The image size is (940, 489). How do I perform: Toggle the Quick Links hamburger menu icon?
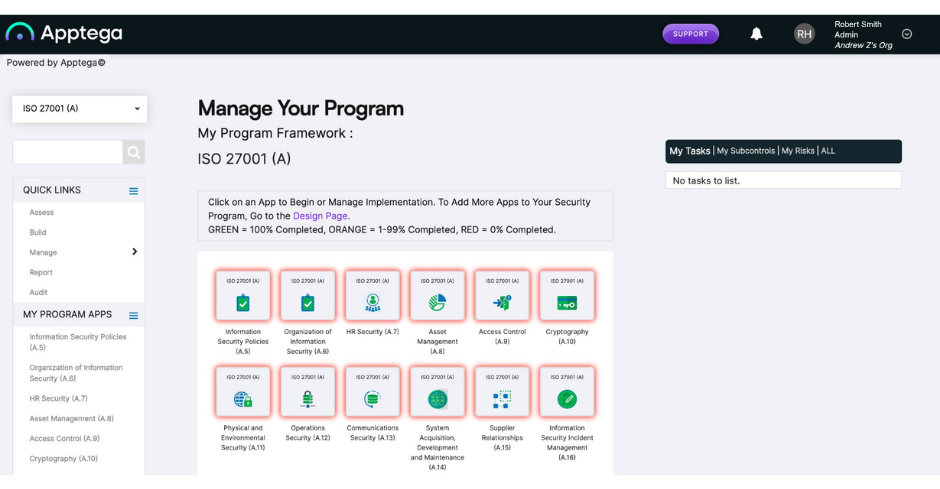(133, 191)
